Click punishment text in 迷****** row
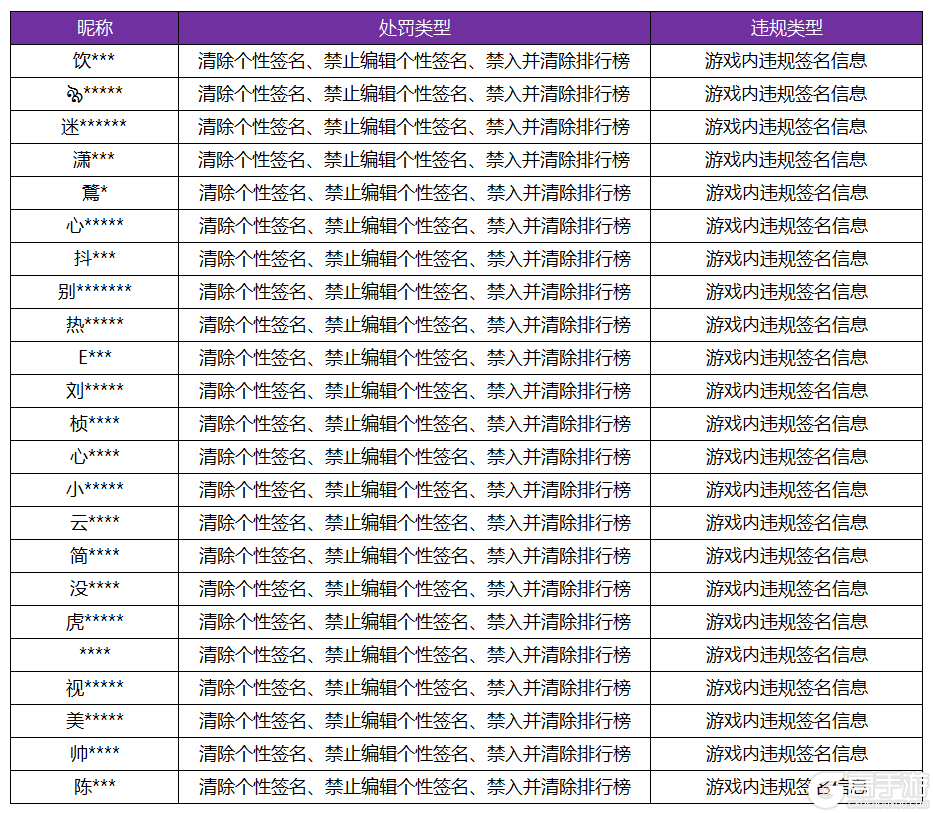Viewport: 933px width, 813px height. tap(414, 127)
